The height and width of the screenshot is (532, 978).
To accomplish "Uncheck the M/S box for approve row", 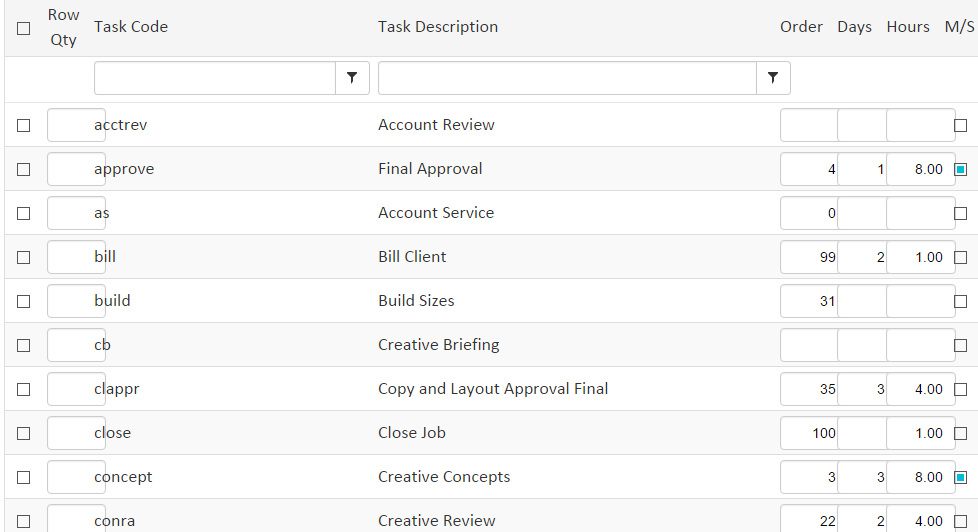I will coord(961,169).
